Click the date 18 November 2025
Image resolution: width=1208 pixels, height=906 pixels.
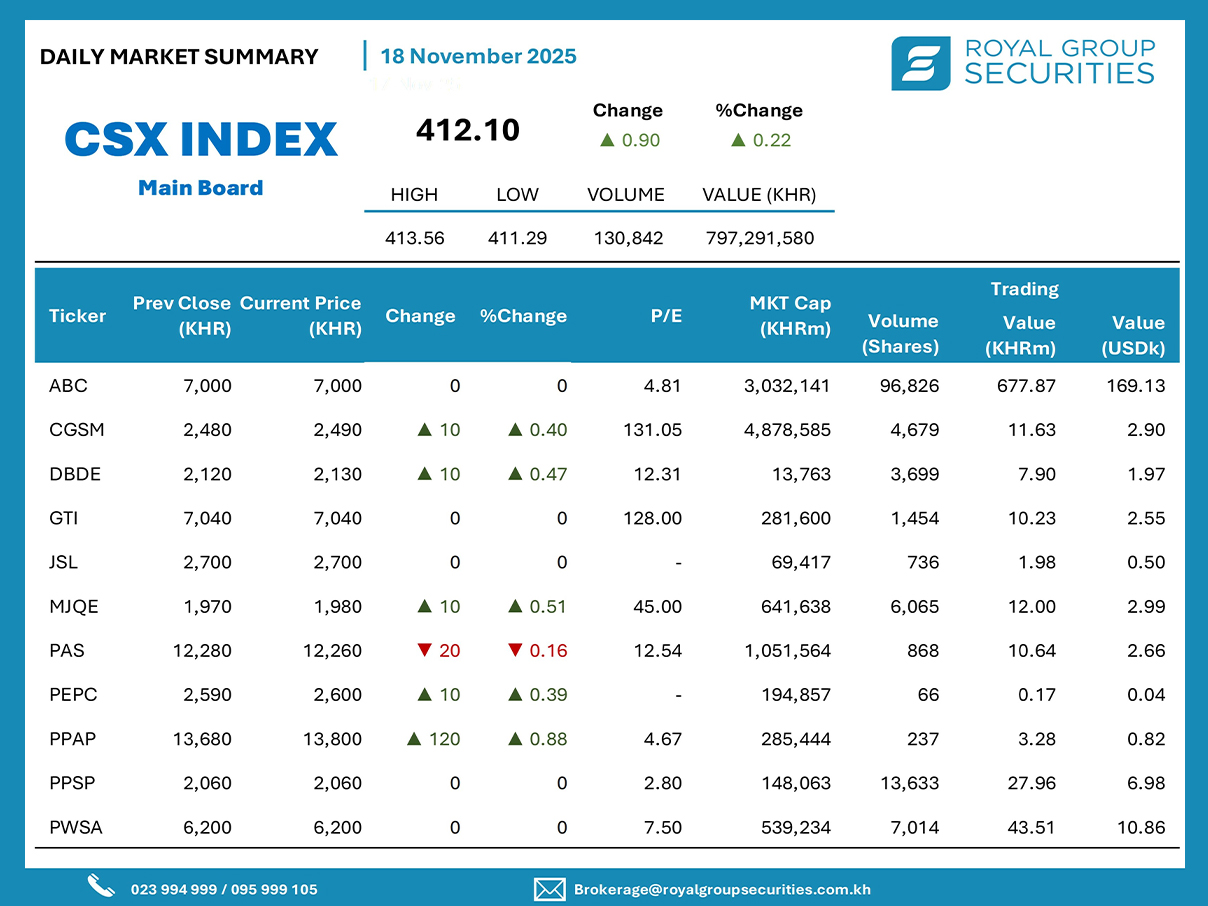click(x=478, y=56)
